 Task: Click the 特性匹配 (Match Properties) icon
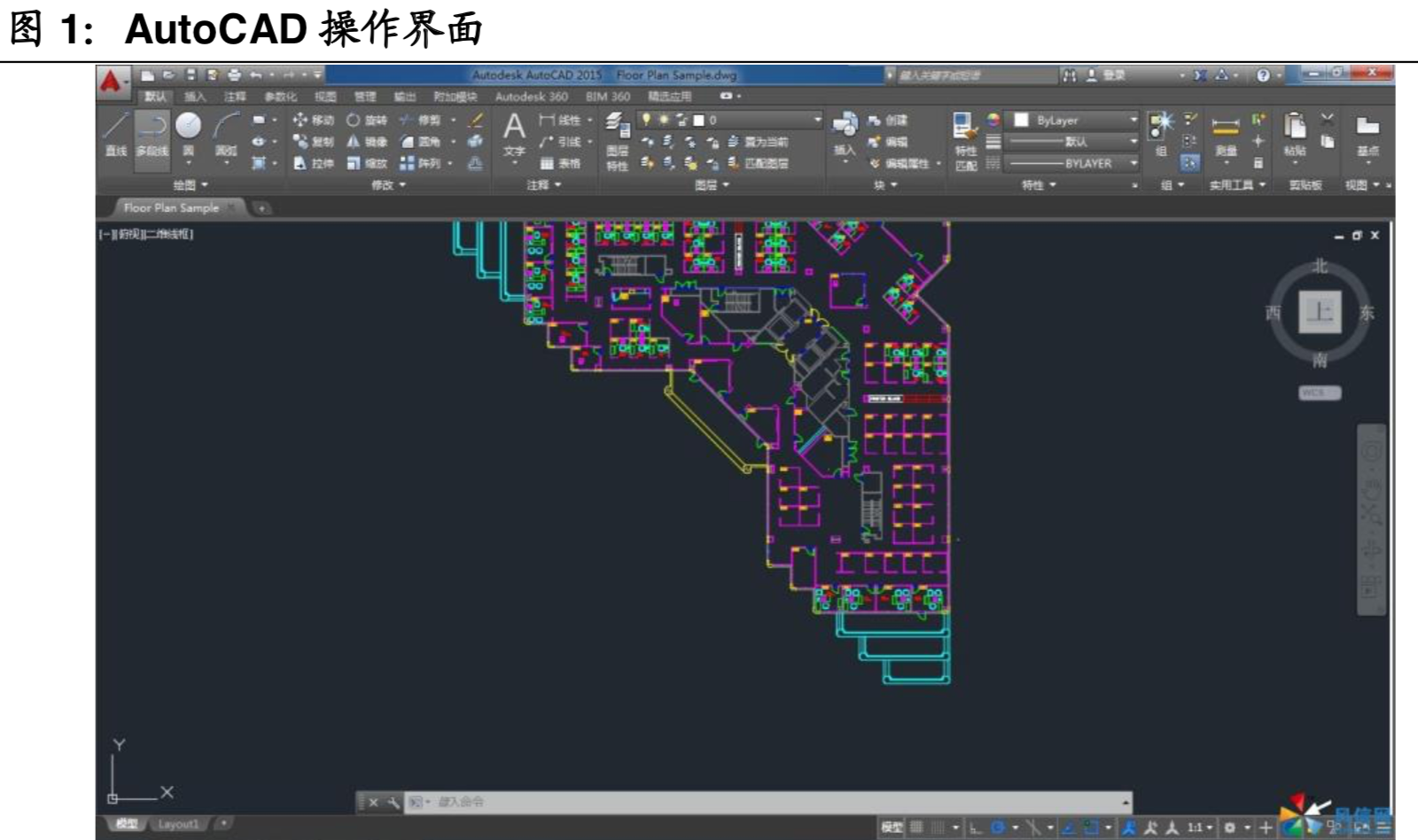(x=963, y=133)
